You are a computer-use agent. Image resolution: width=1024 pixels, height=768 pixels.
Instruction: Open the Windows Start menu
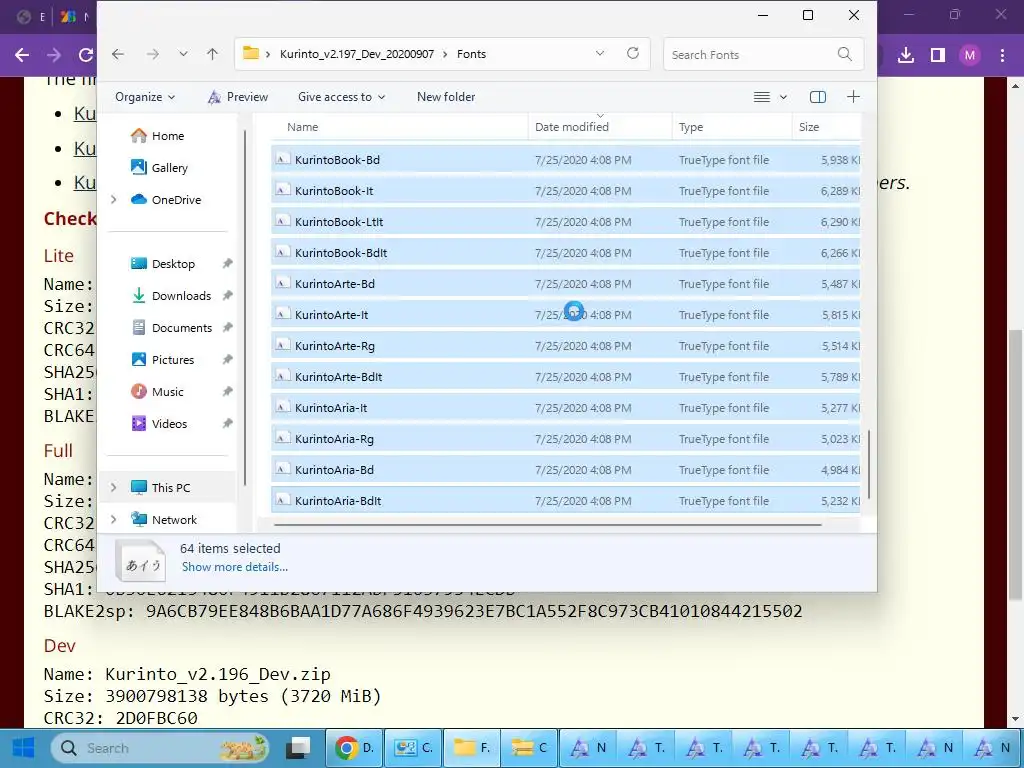(24, 748)
